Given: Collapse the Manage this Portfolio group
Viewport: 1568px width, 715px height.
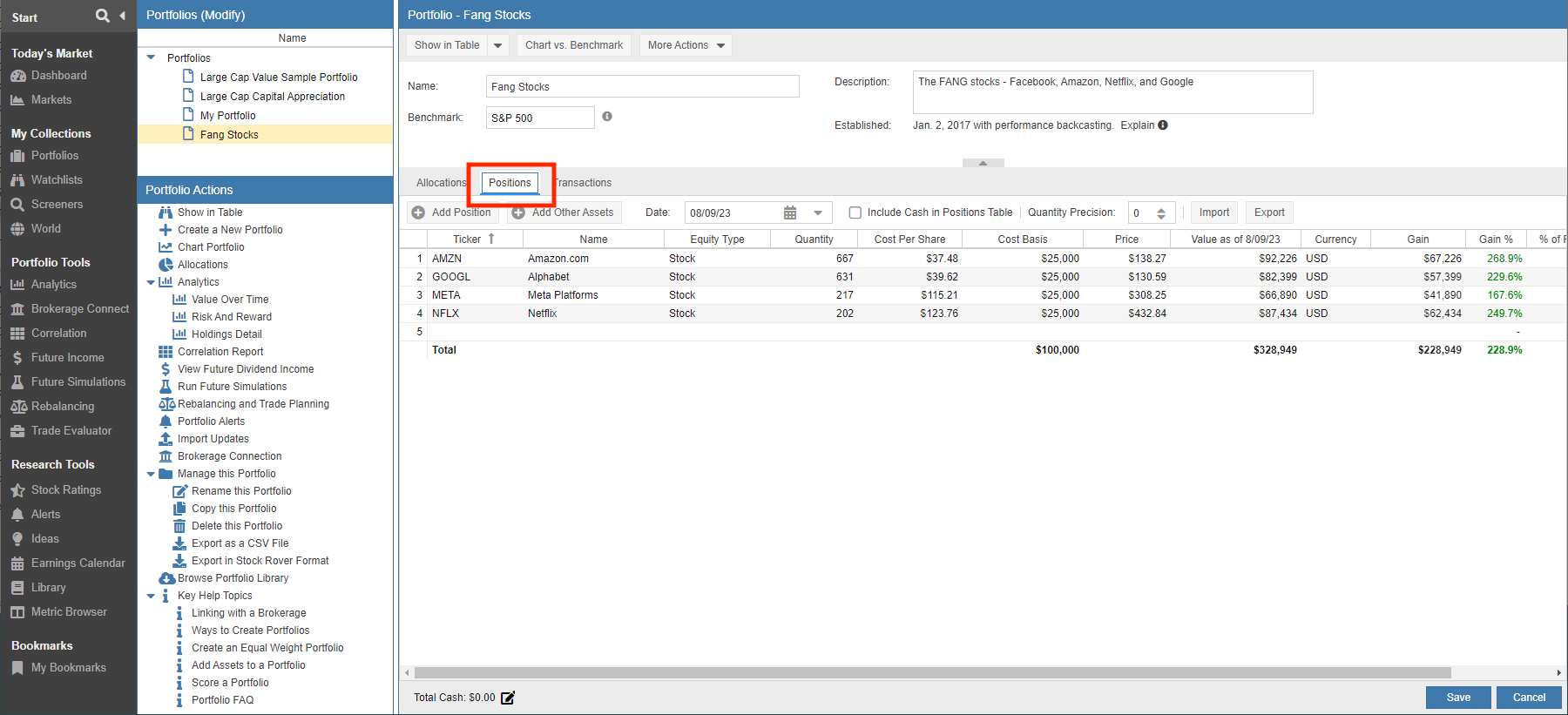Looking at the screenshot, I should 151,474.
